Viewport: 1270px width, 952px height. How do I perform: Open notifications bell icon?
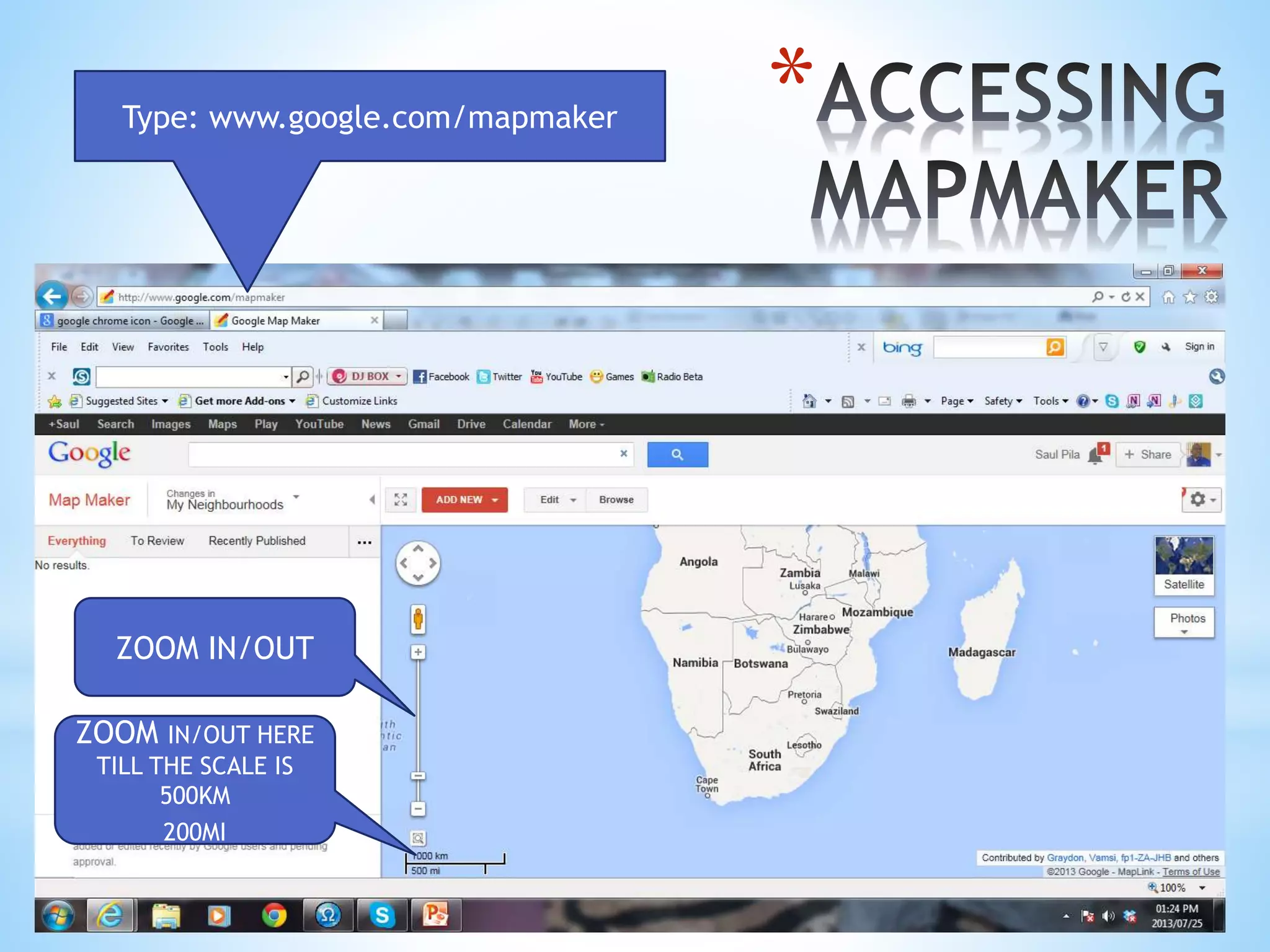[x=1096, y=455]
